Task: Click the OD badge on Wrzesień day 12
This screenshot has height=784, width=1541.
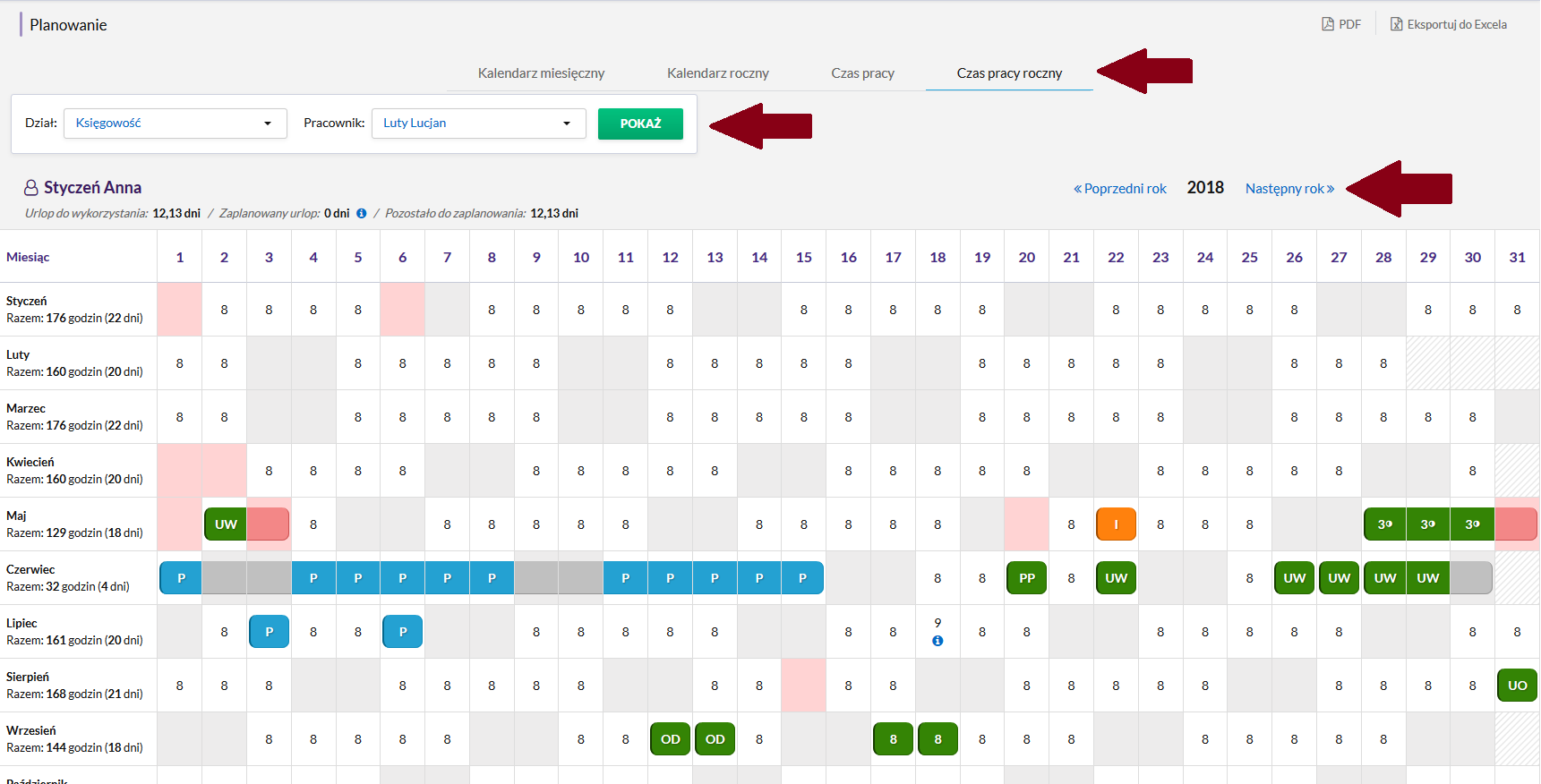Action: tap(671, 739)
